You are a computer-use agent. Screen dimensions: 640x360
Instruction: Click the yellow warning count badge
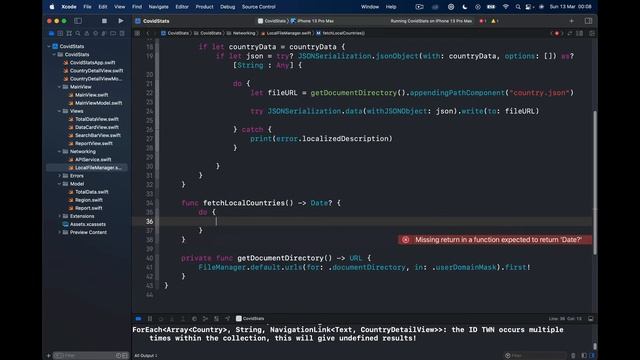tap(495, 21)
